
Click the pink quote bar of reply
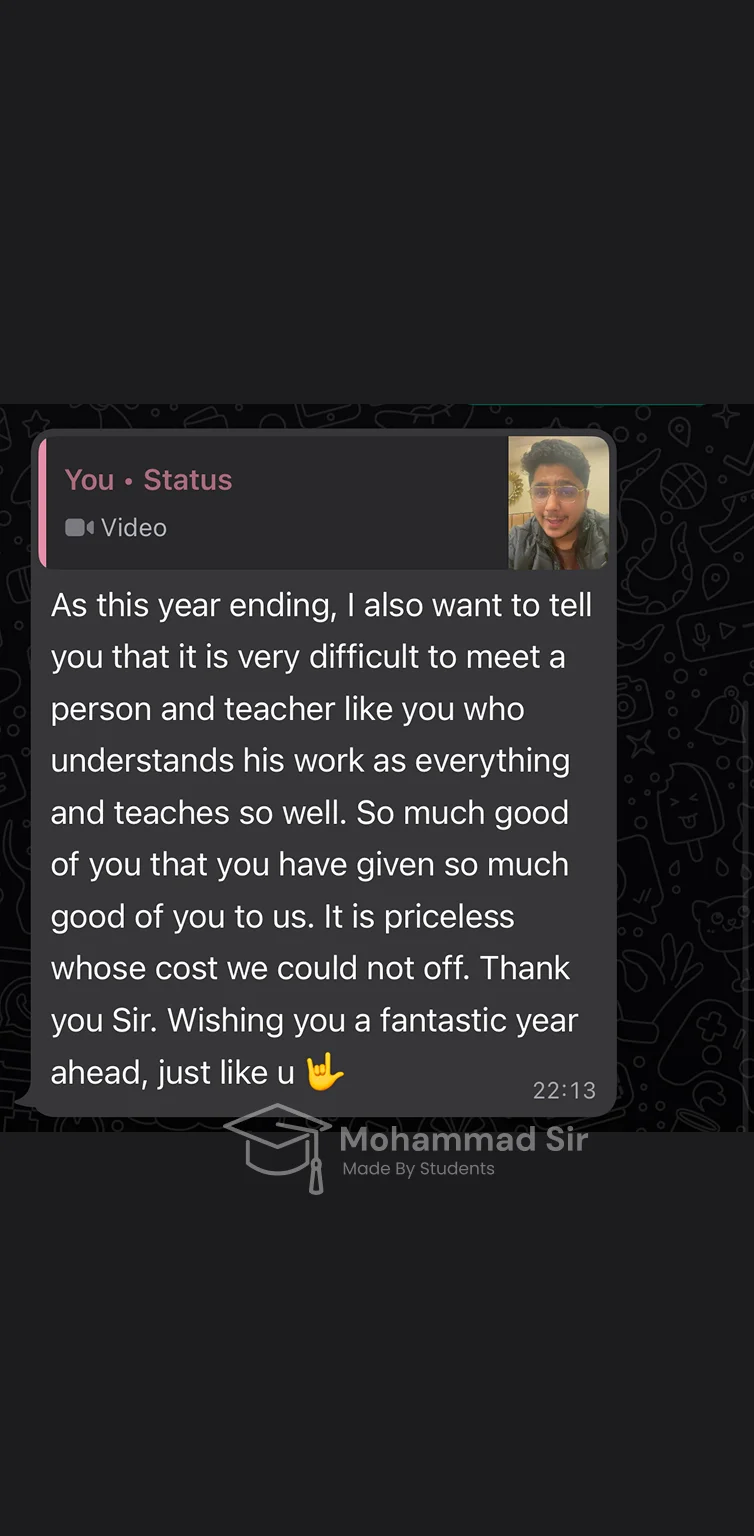pos(42,503)
